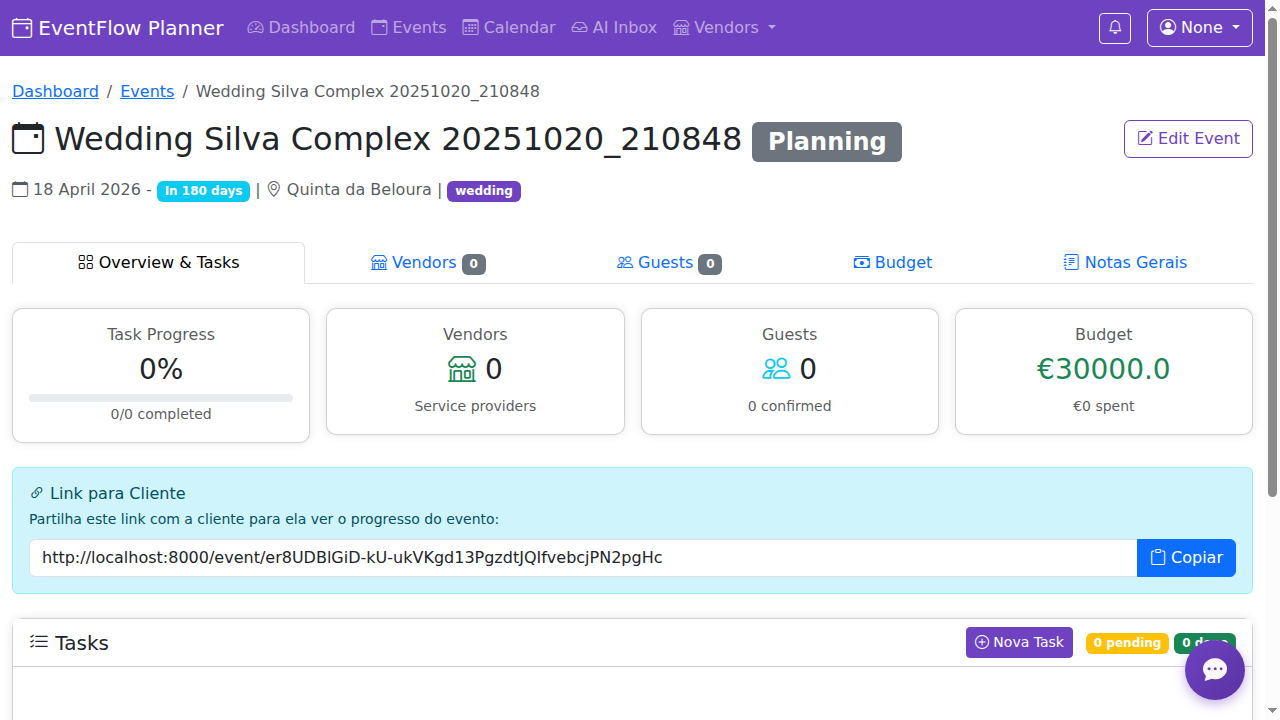
Task: Click the Task Progress bar
Action: (x=161, y=398)
